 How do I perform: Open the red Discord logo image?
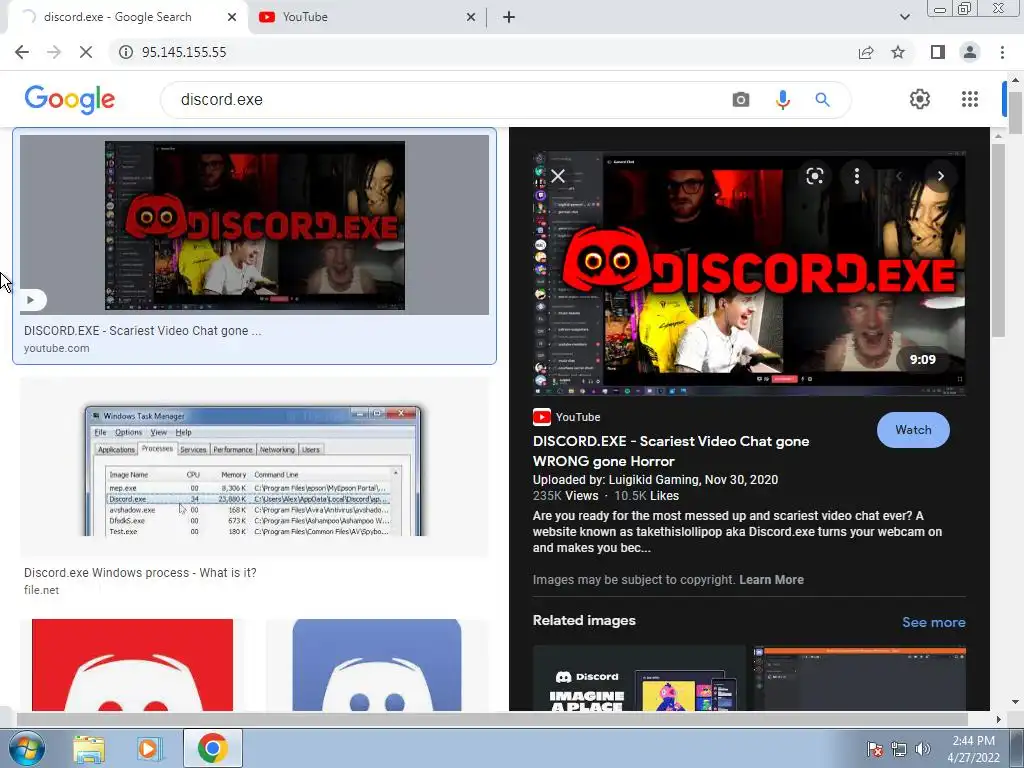pyautogui.click(x=132, y=665)
